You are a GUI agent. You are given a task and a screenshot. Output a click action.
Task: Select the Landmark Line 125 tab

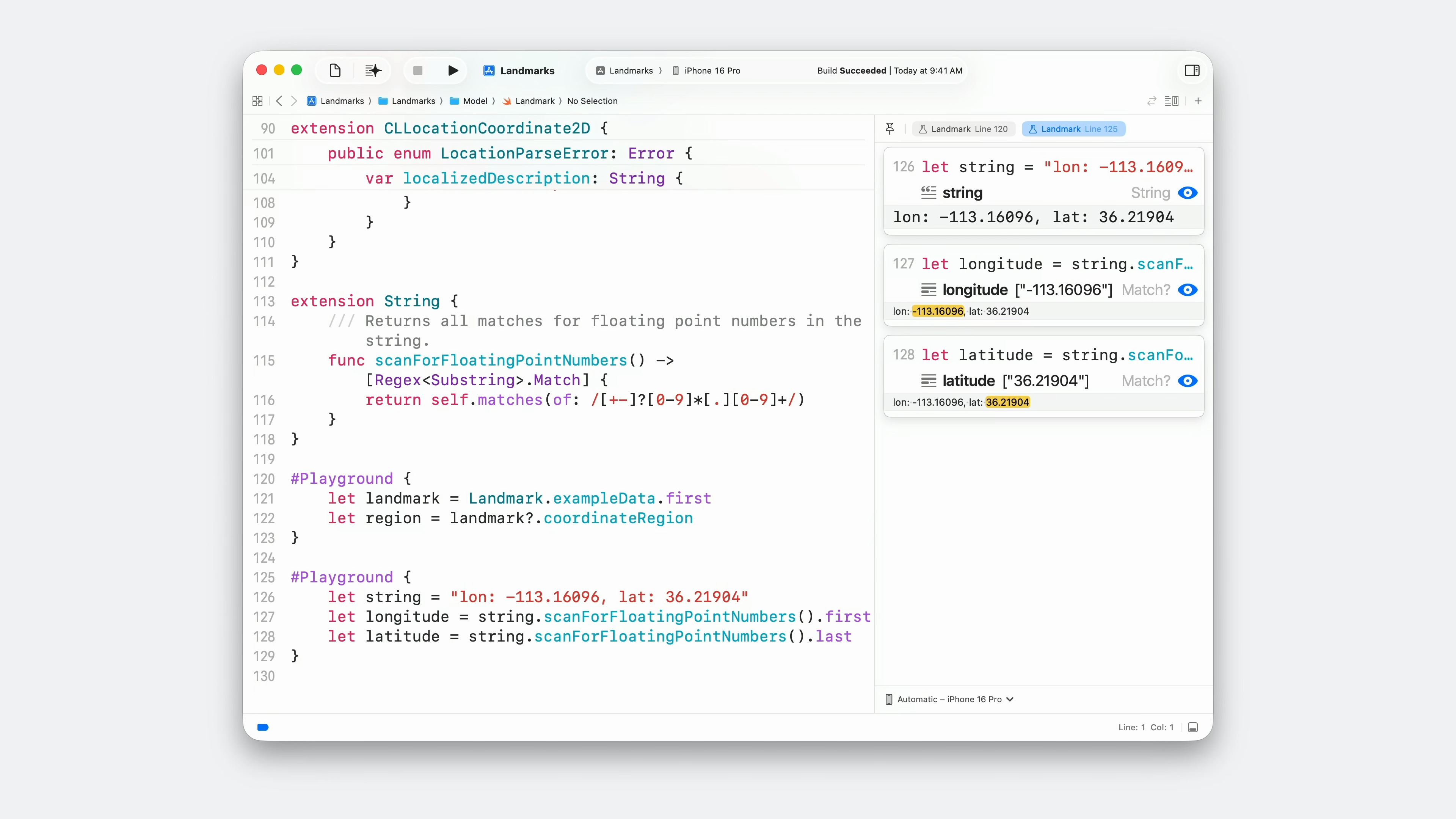(1073, 129)
